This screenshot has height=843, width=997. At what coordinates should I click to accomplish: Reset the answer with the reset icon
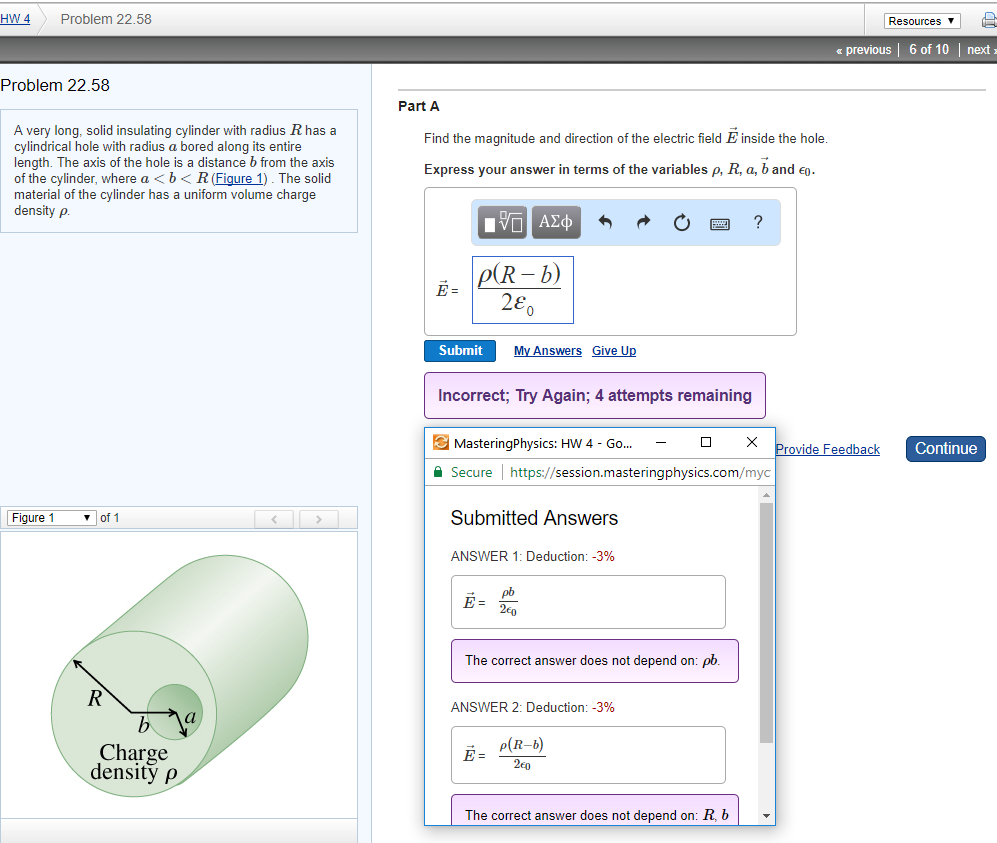681,224
